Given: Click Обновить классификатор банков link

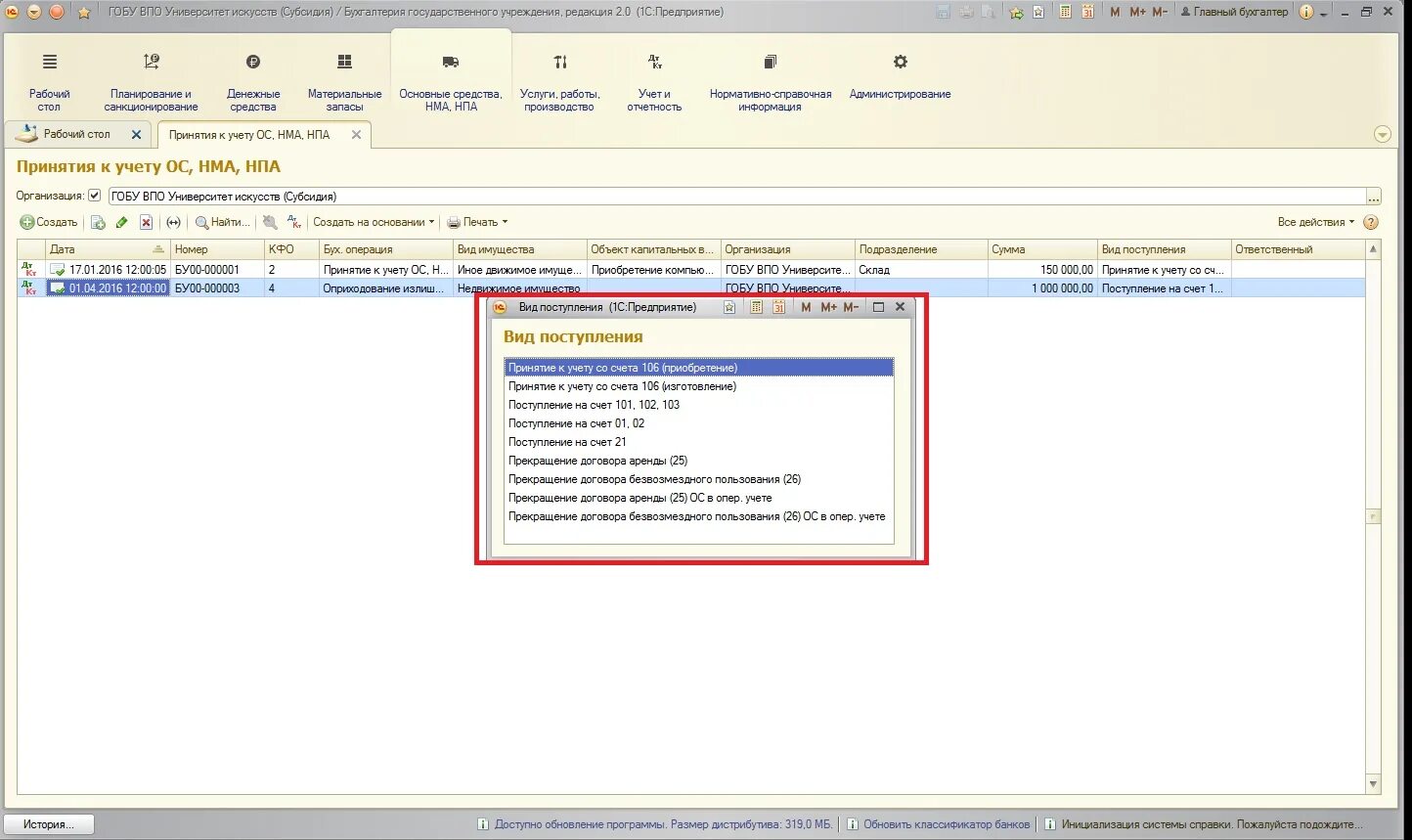Looking at the screenshot, I should tap(947, 824).
